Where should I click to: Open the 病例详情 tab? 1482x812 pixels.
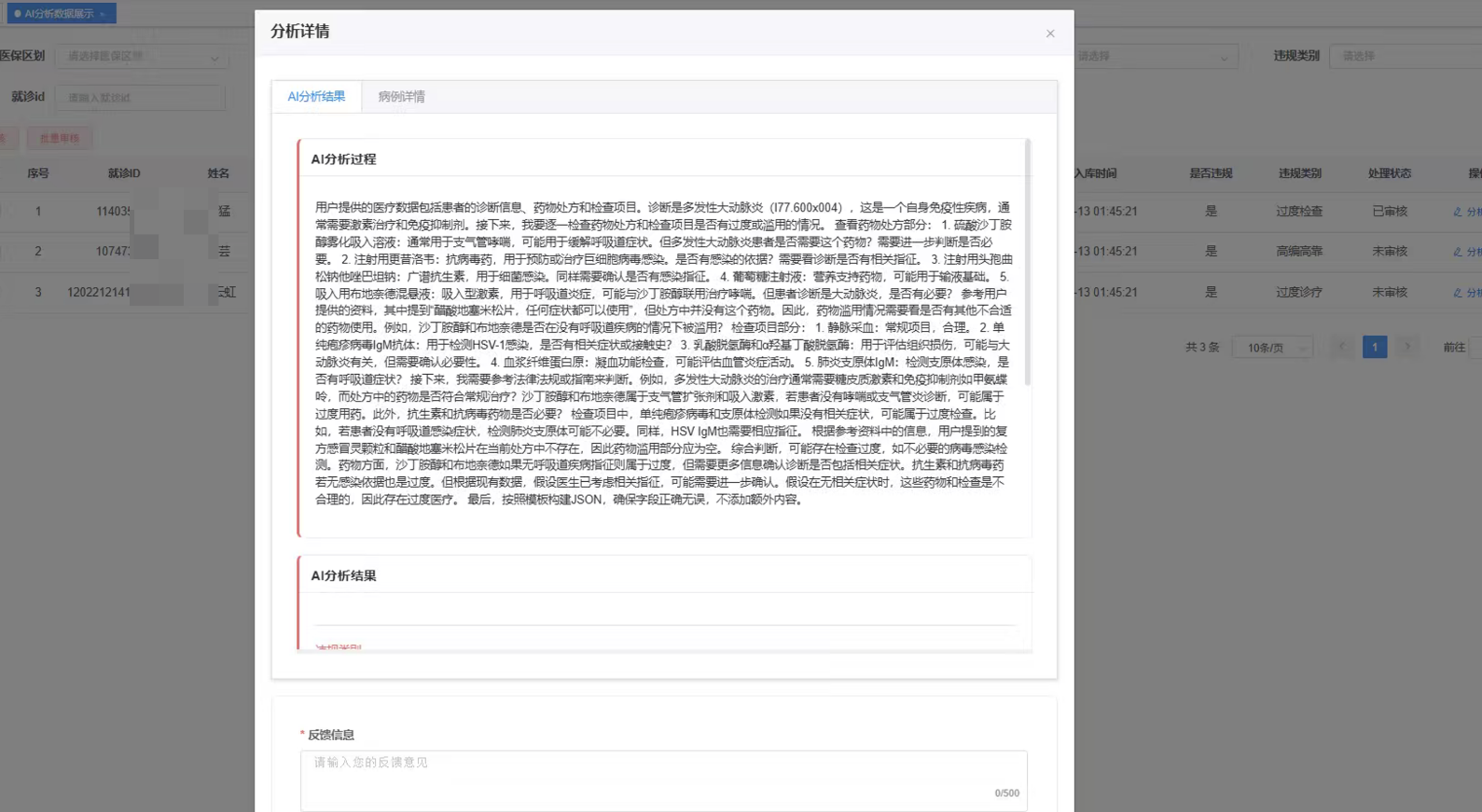click(402, 96)
